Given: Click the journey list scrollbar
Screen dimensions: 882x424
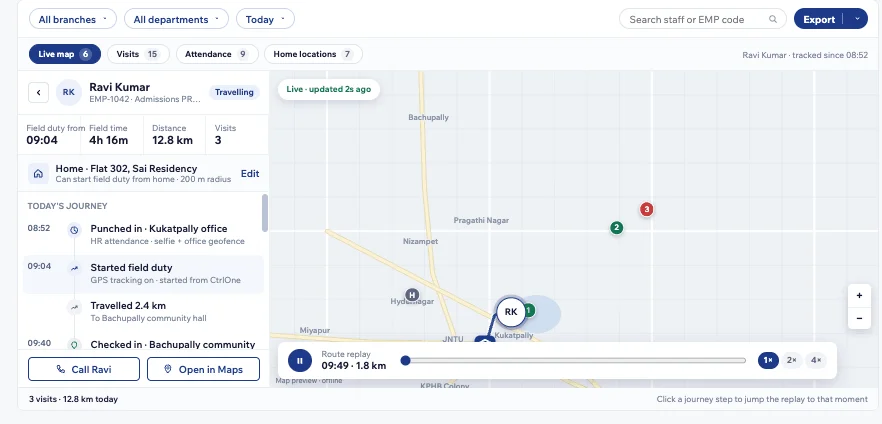Looking at the screenshot, I should (x=265, y=213).
